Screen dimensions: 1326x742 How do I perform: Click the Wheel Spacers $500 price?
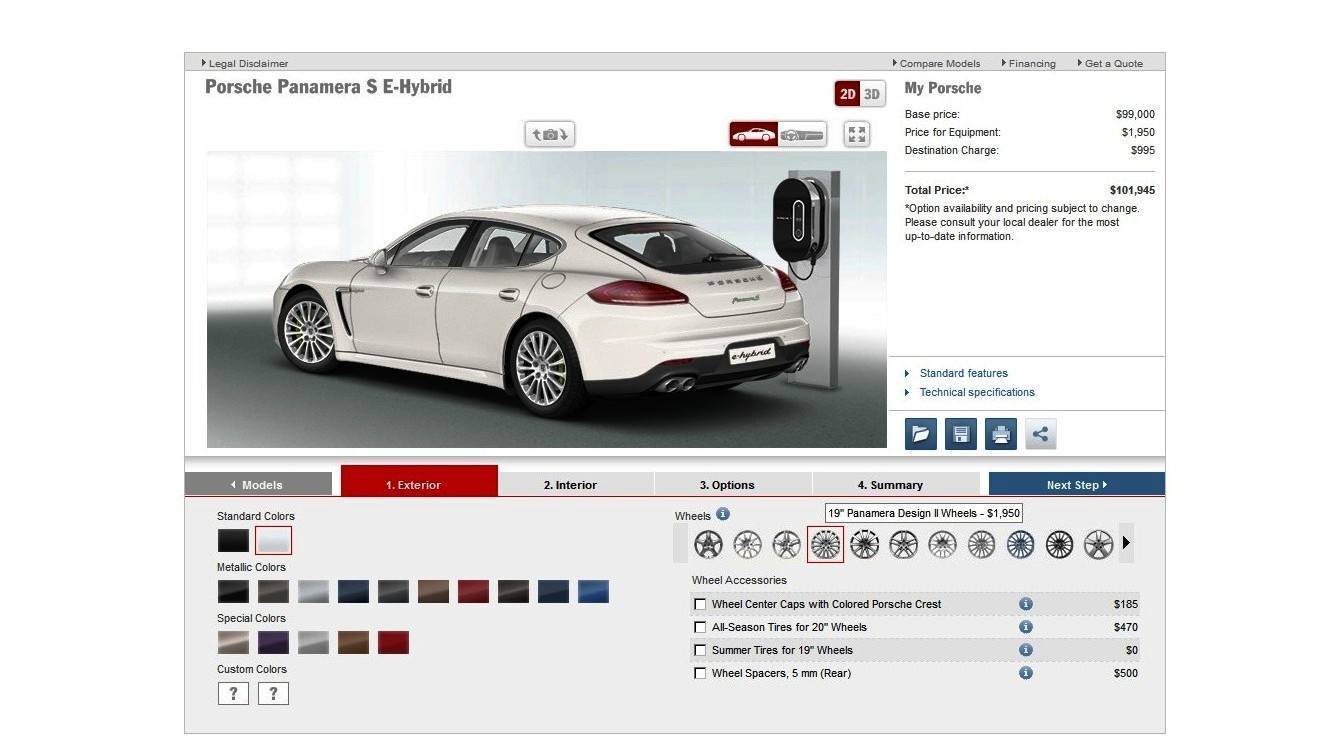pyautogui.click(x=1126, y=673)
